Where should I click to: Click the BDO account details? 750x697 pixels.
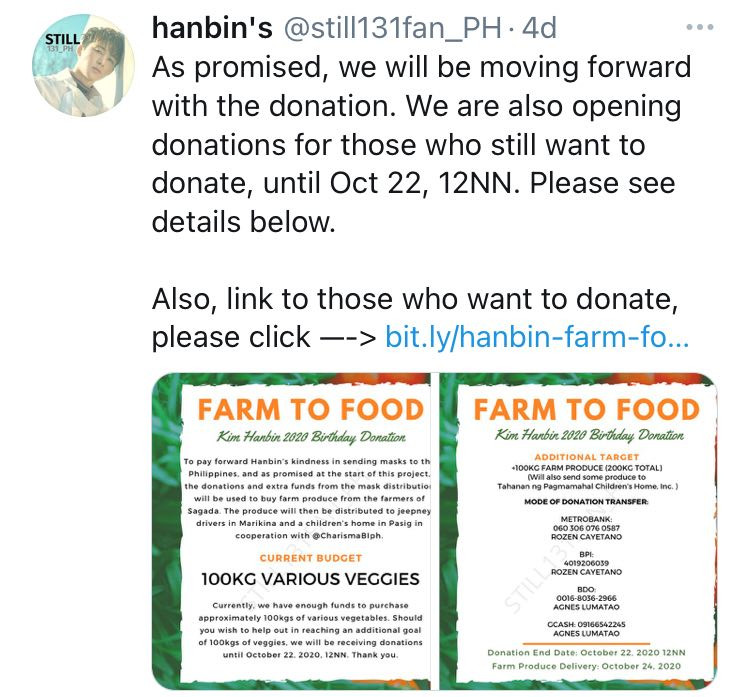click(586, 598)
